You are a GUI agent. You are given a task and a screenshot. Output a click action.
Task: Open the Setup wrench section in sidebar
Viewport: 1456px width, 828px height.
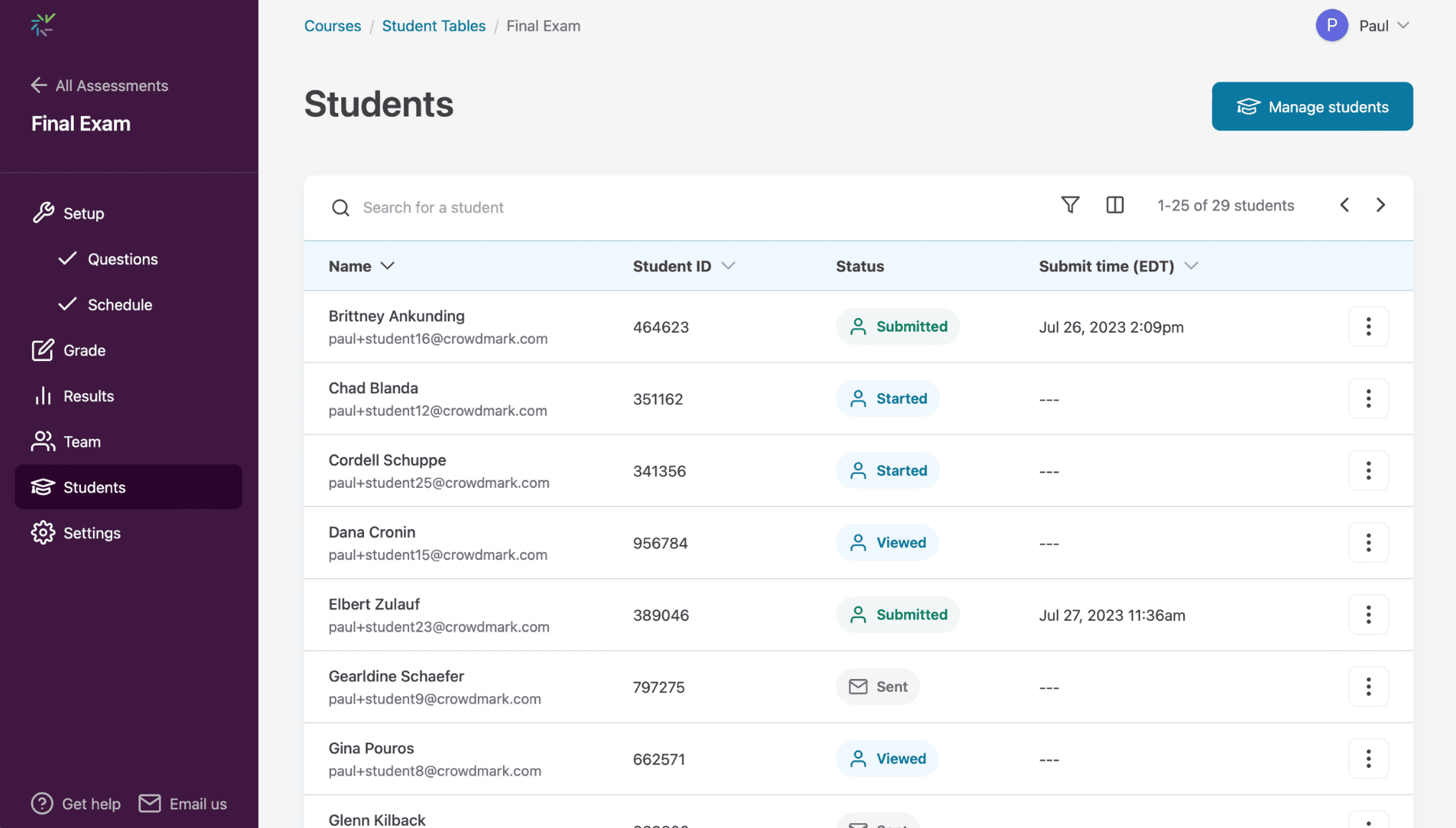tap(44, 213)
